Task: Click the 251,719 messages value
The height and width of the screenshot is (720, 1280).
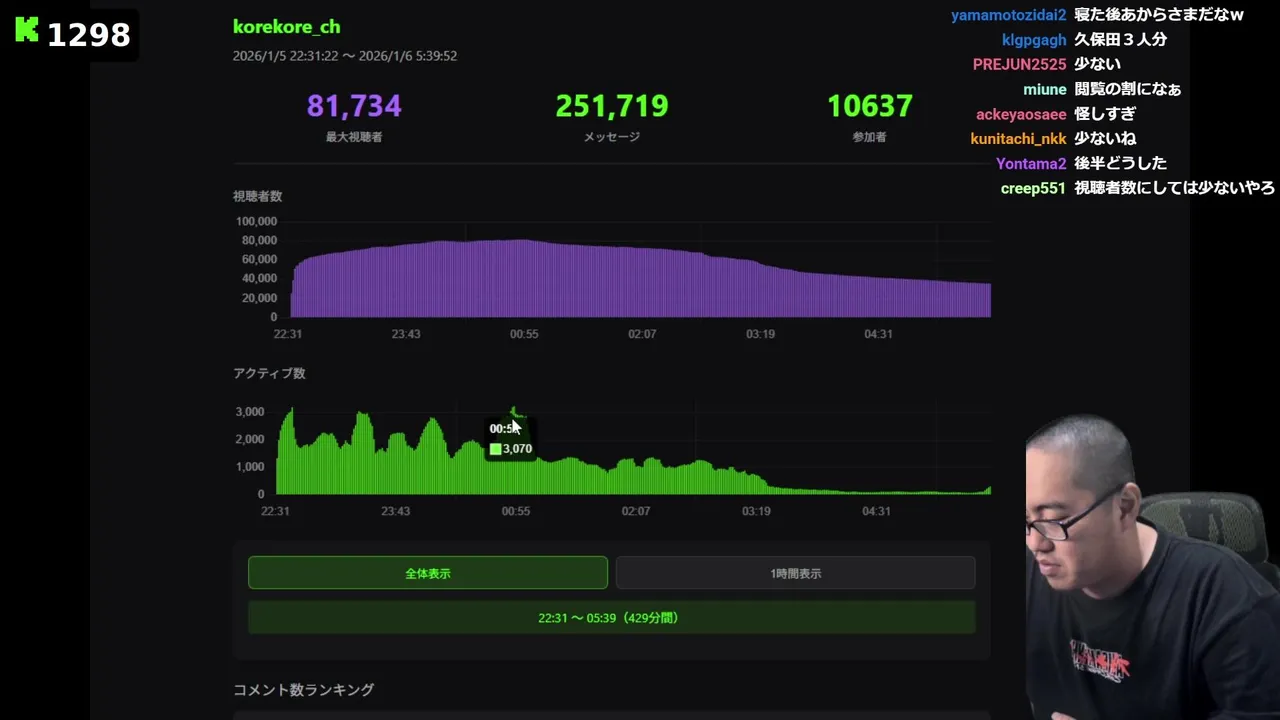Action: tap(612, 106)
